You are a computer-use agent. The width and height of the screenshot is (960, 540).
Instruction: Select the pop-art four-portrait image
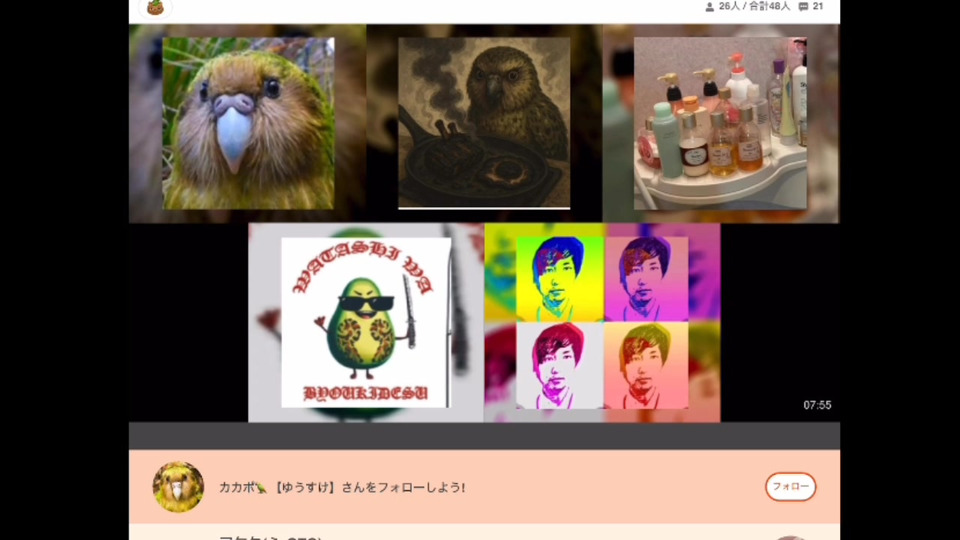(x=602, y=323)
